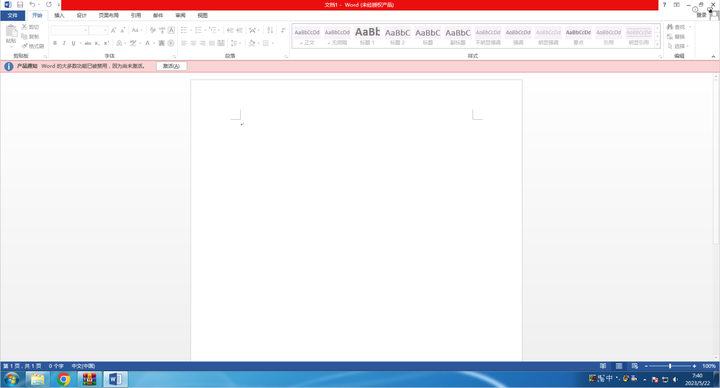Click the Cut scissors icon
The width and height of the screenshot is (720, 388).
24,27
